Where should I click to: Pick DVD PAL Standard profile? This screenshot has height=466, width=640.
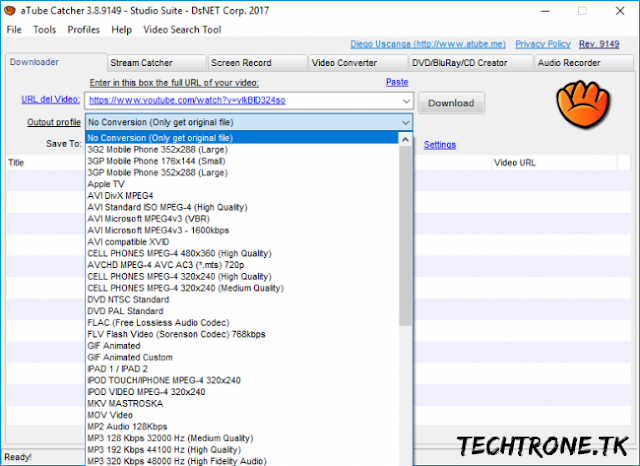coord(242,311)
